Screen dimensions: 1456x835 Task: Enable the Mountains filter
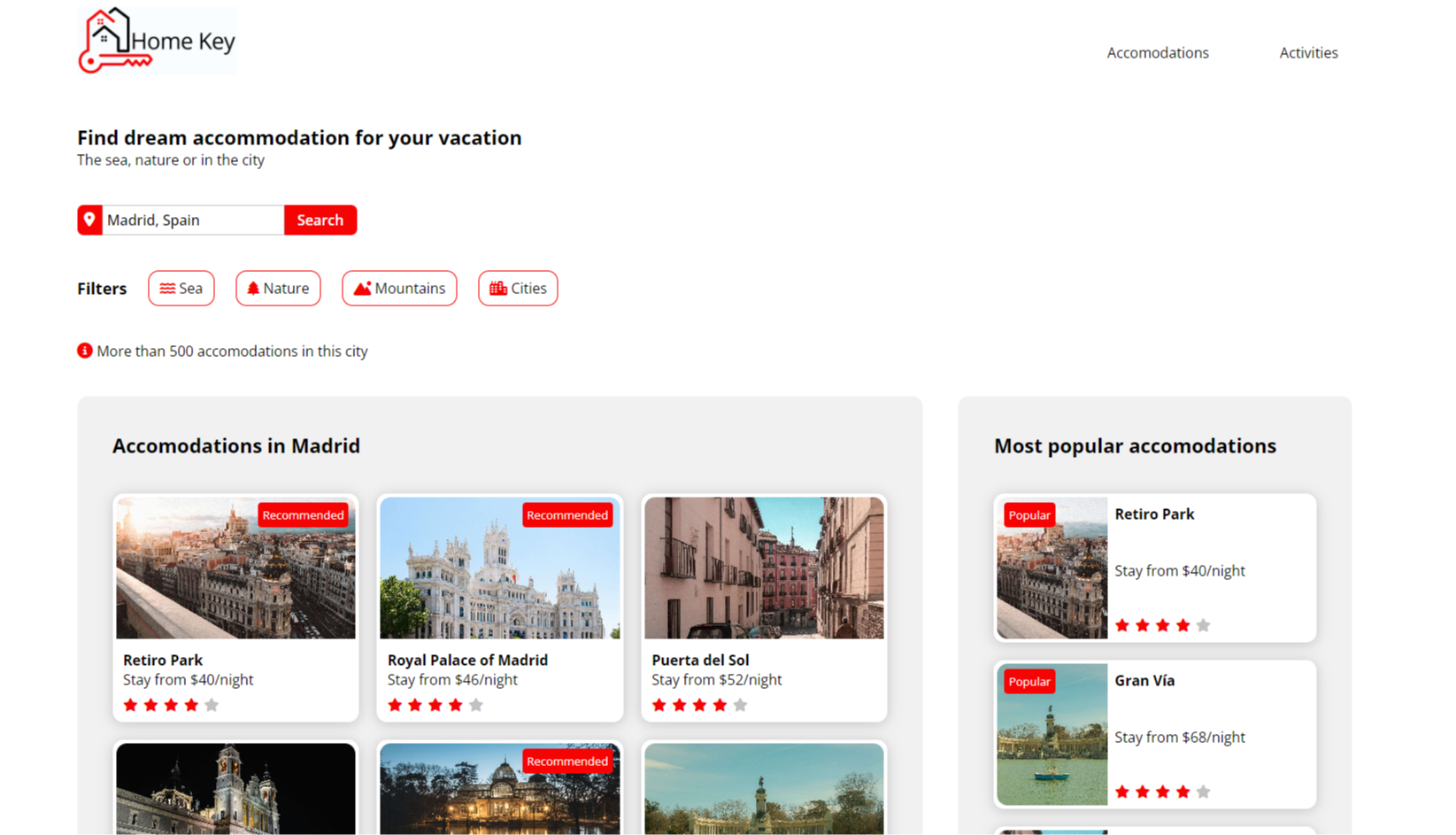click(399, 289)
